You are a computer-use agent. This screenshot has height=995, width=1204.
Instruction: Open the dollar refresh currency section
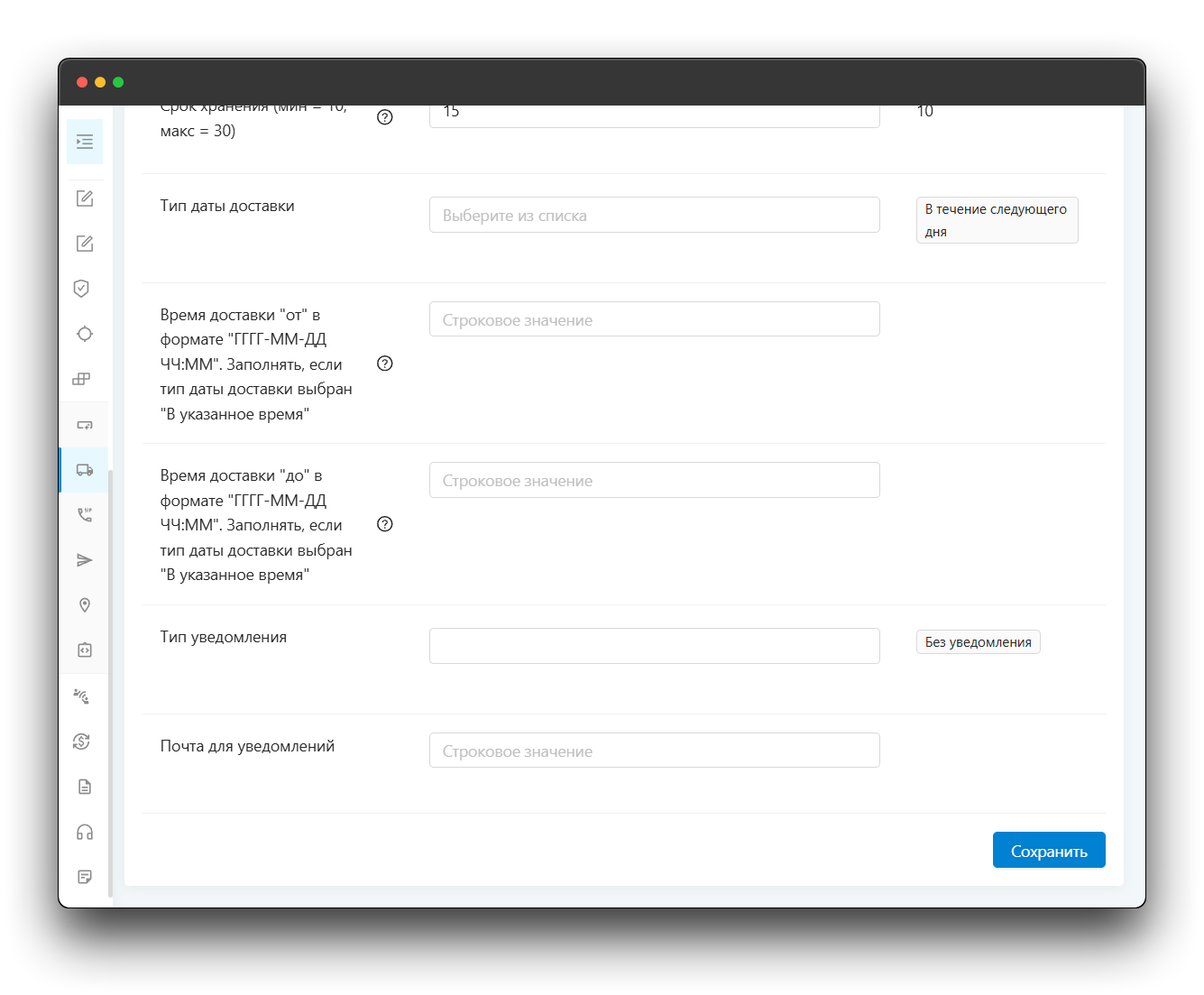click(x=81, y=742)
